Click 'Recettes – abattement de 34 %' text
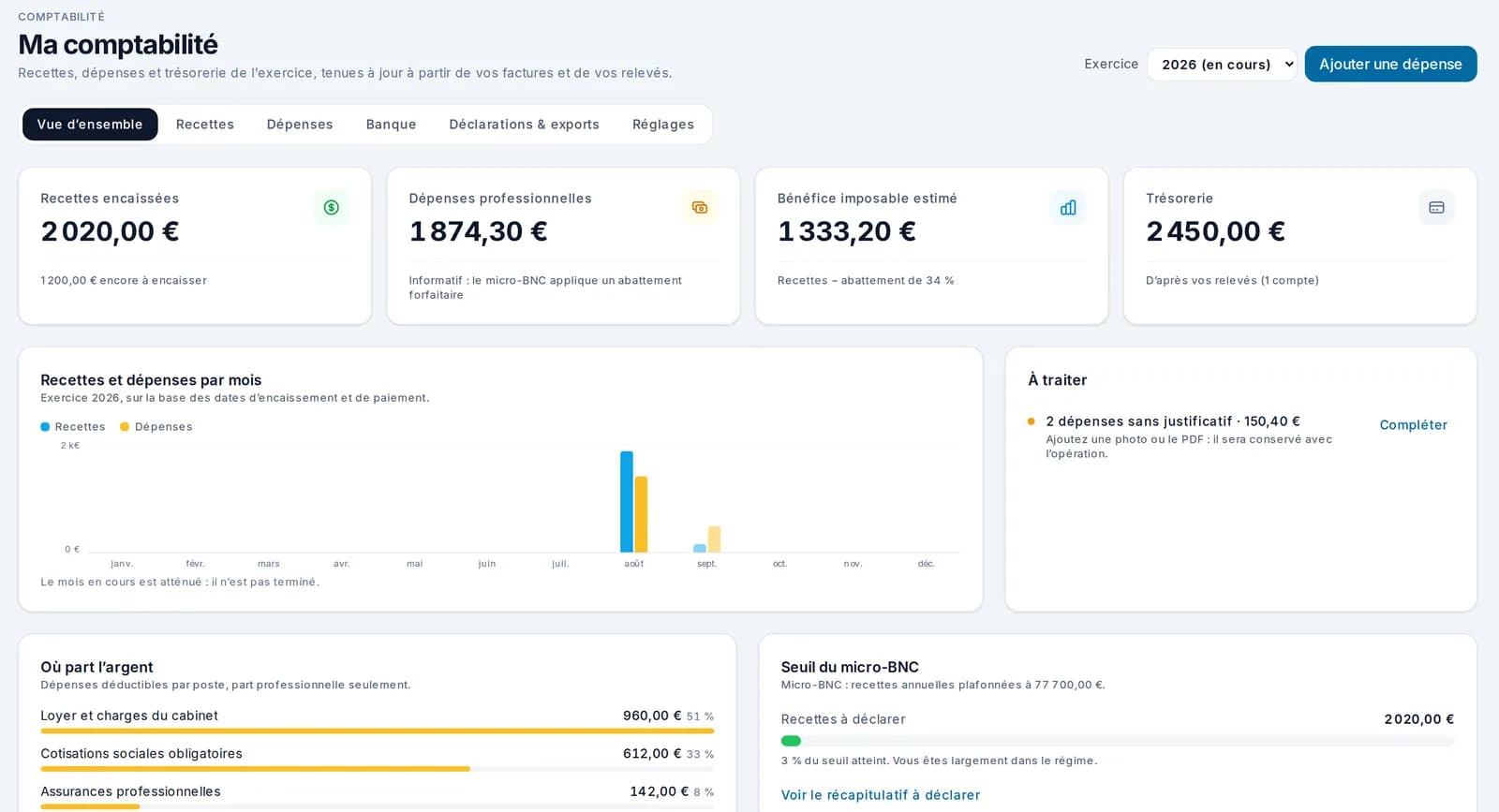 [866, 280]
